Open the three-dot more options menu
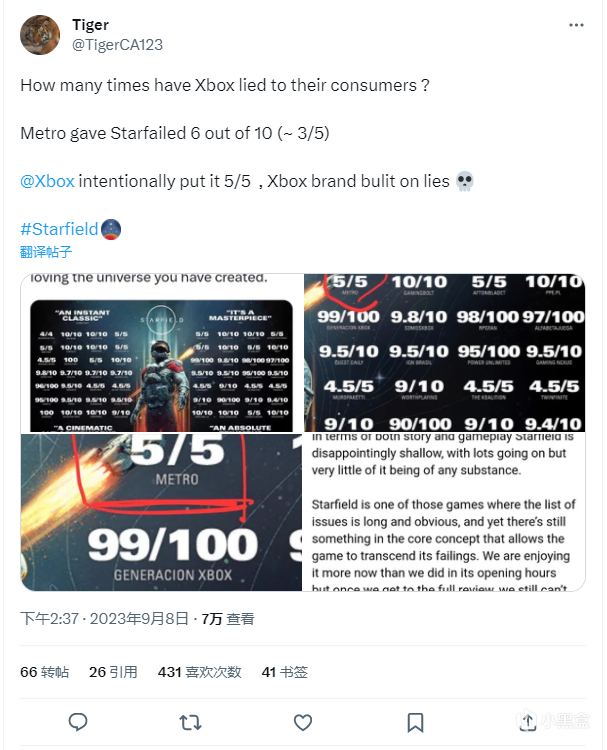Image resolution: width=607 pixels, height=750 pixels. (576, 25)
